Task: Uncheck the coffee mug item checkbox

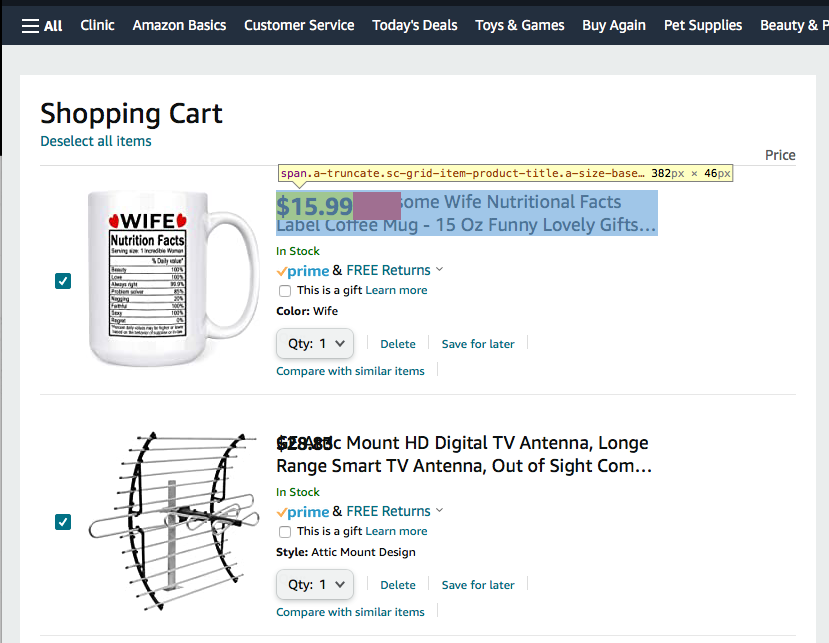Action: click(63, 281)
